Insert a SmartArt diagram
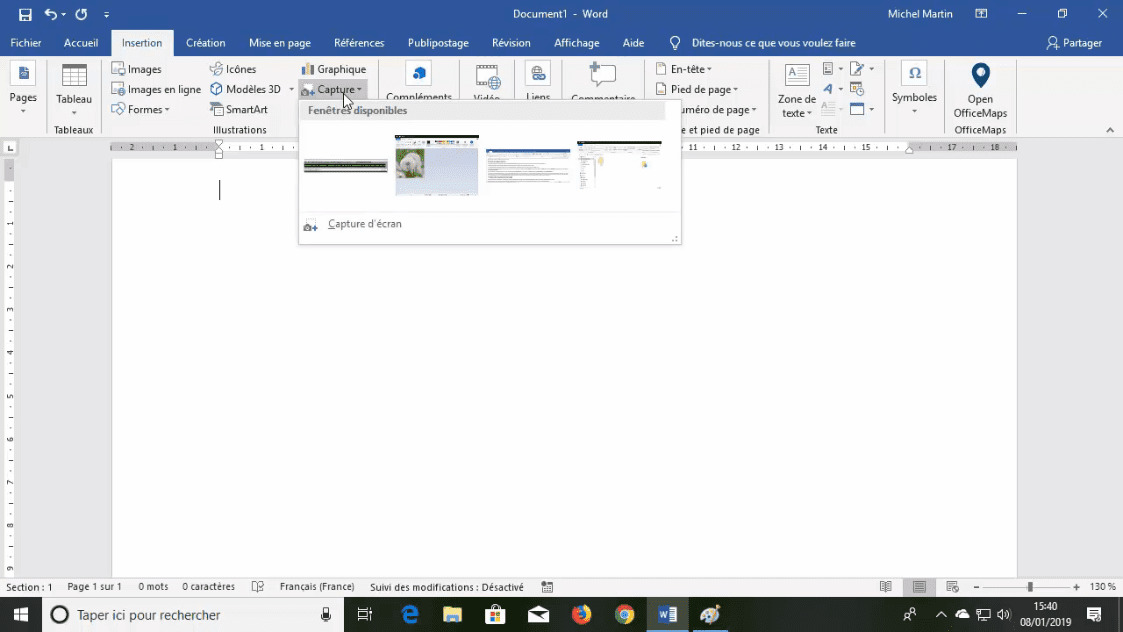Image resolution: width=1123 pixels, height=632 pixels. (x=240, y=109)
